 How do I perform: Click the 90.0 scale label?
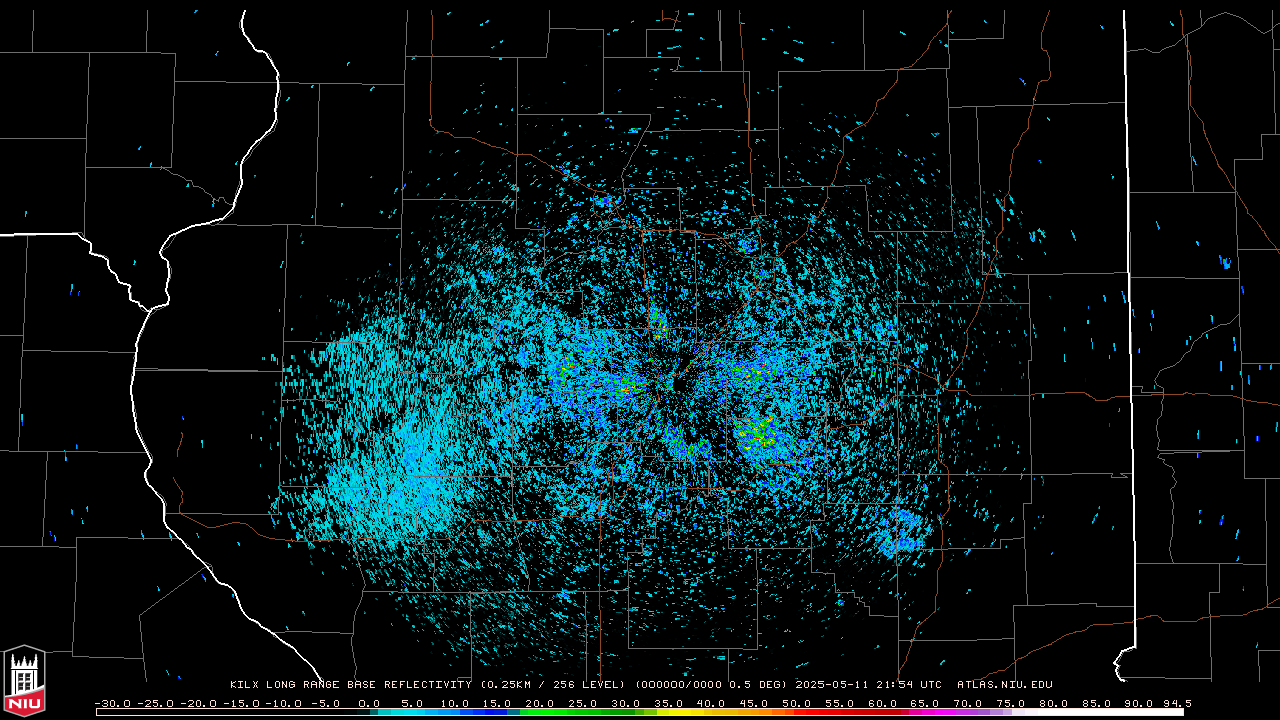click(1140, 703)
